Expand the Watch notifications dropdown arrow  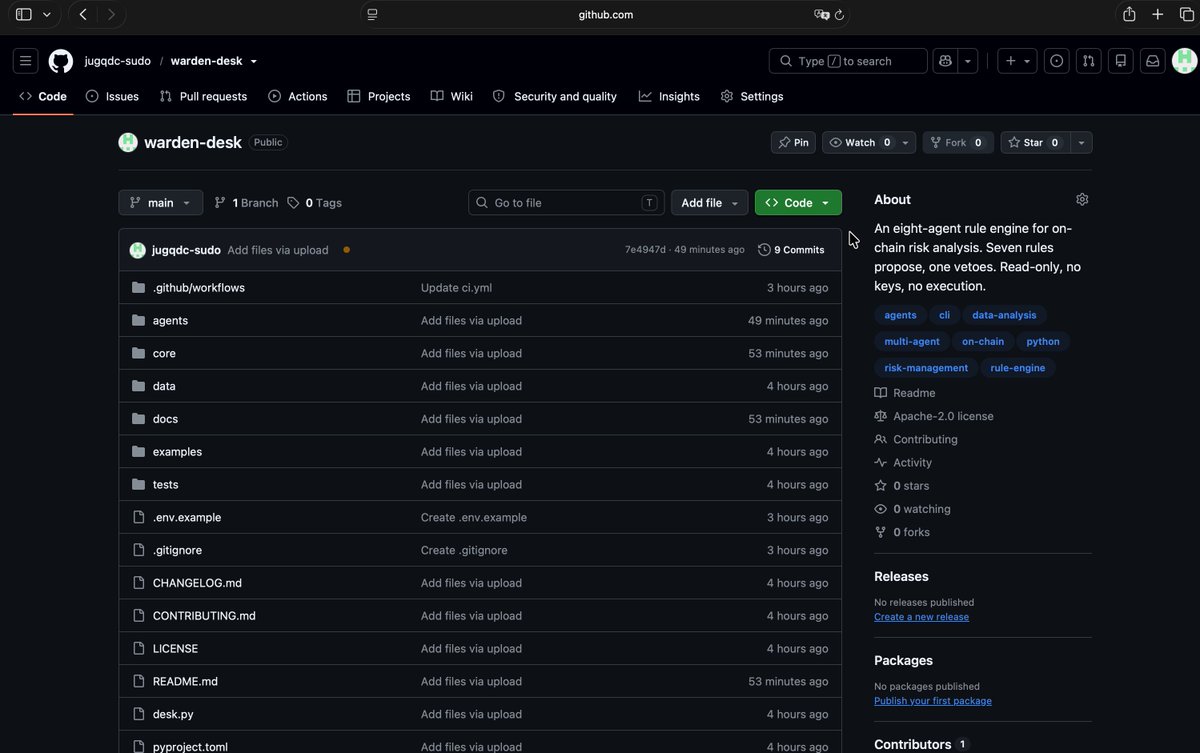(906, 143)
